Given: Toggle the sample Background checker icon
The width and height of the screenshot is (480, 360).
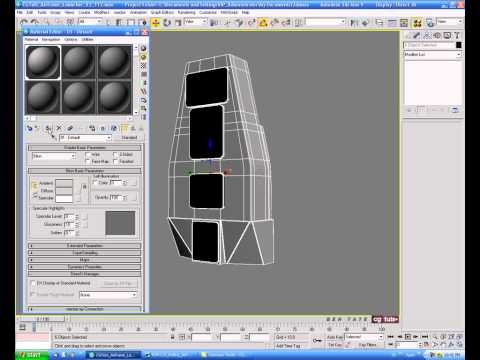Looking at the screenshot, I should click(143, 66).
